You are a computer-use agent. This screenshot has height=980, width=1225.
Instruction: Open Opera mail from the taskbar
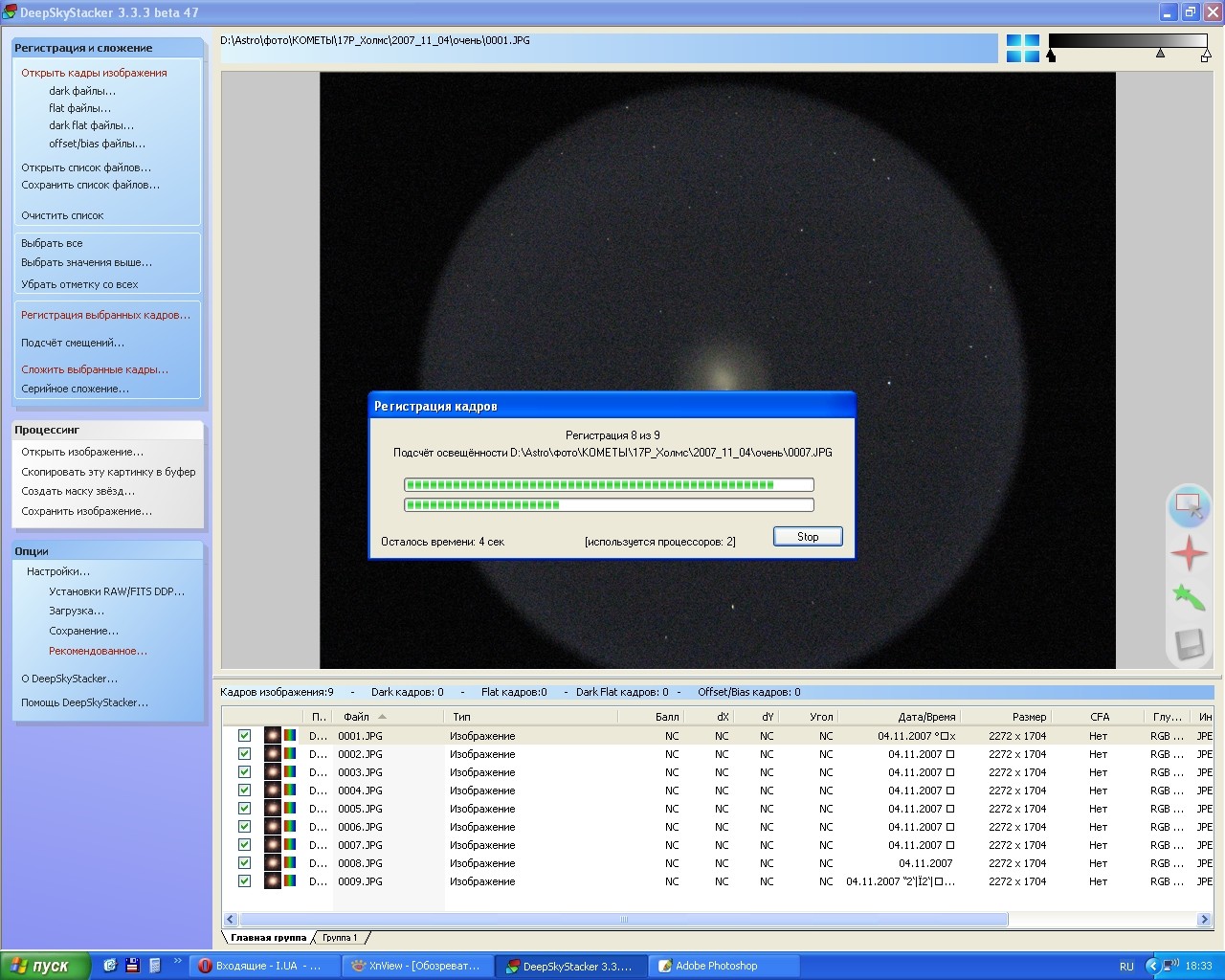(x=263, y=966)
